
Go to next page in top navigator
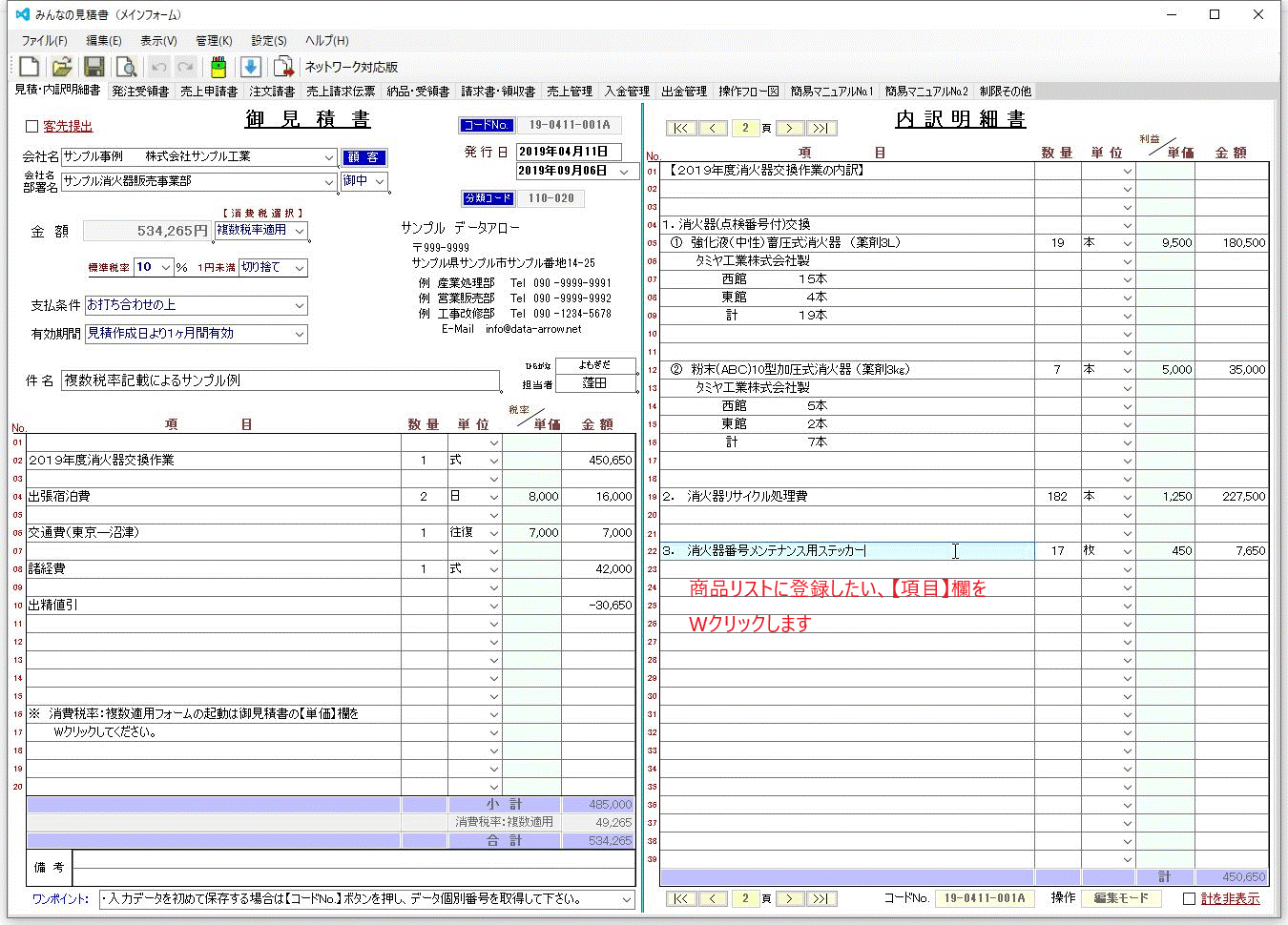[789, 128]
